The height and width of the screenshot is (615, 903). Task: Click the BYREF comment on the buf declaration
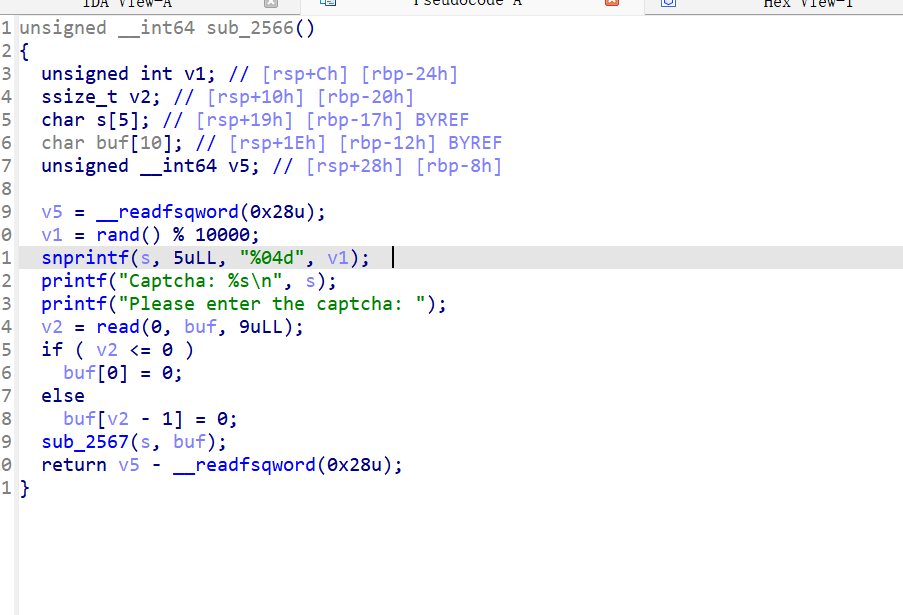point(475,143)
